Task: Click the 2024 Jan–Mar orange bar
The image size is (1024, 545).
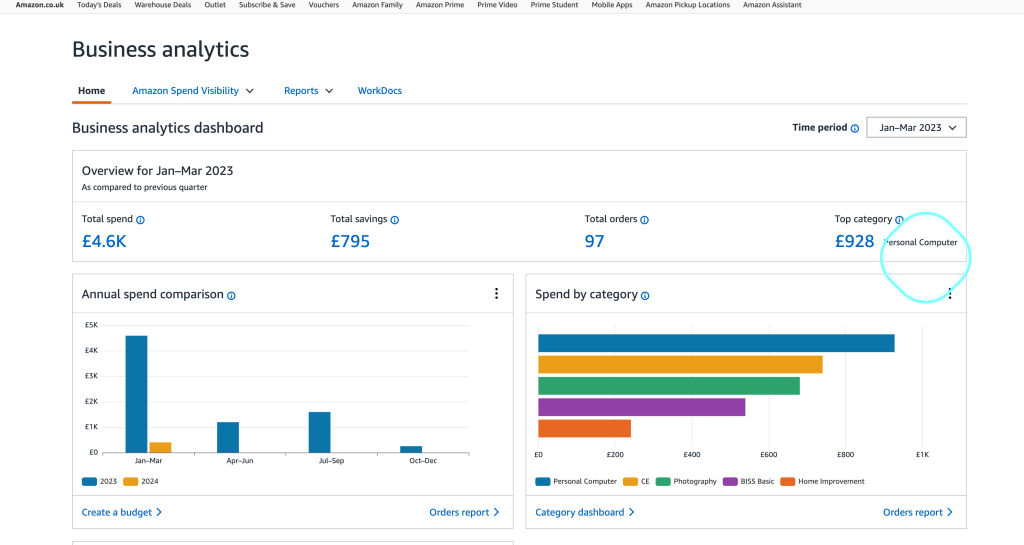Action: 160,448
